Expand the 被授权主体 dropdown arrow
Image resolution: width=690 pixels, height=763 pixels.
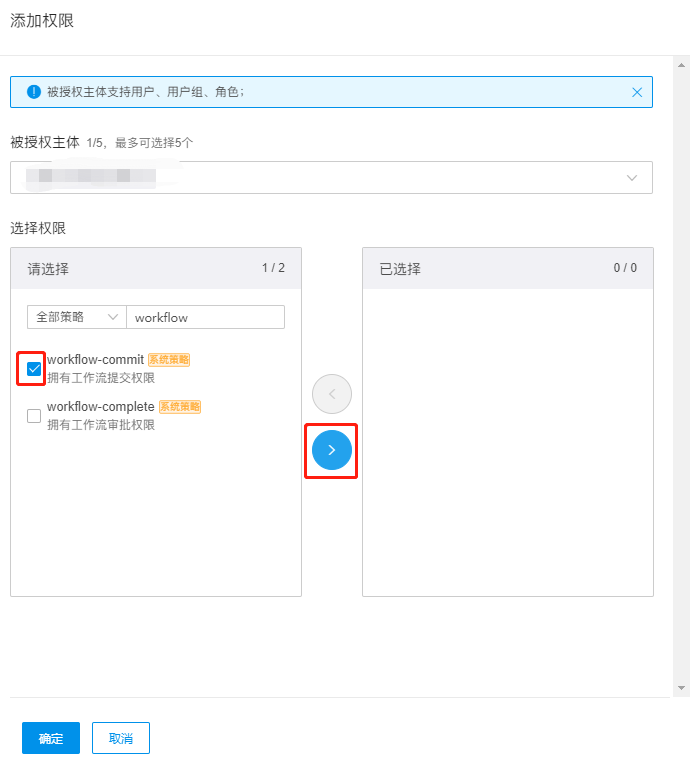632,177
